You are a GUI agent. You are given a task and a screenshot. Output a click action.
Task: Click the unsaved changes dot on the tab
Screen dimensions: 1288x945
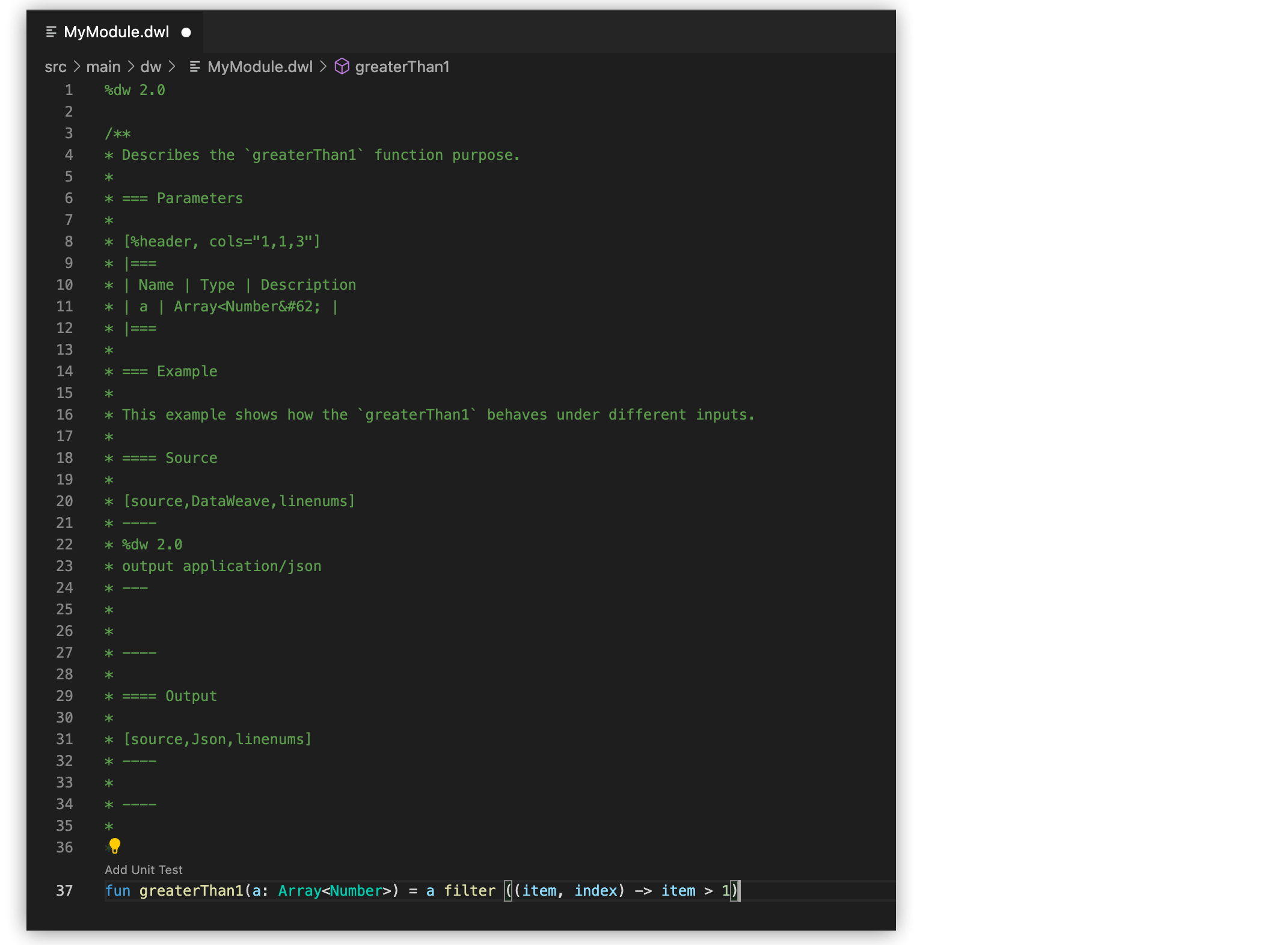(x=186, y=32)
